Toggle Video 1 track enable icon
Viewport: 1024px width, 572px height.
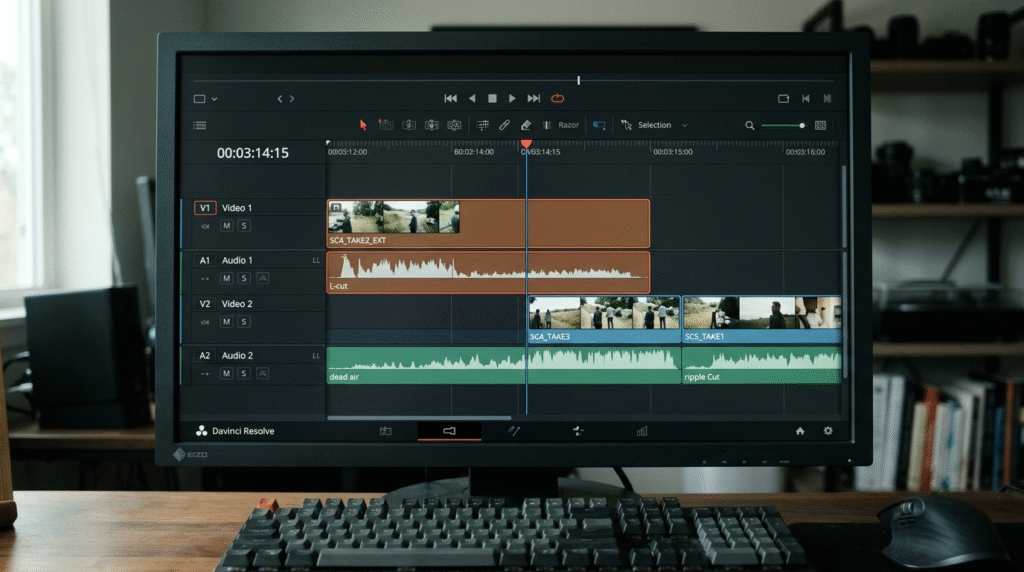click(x=205, y=226)
